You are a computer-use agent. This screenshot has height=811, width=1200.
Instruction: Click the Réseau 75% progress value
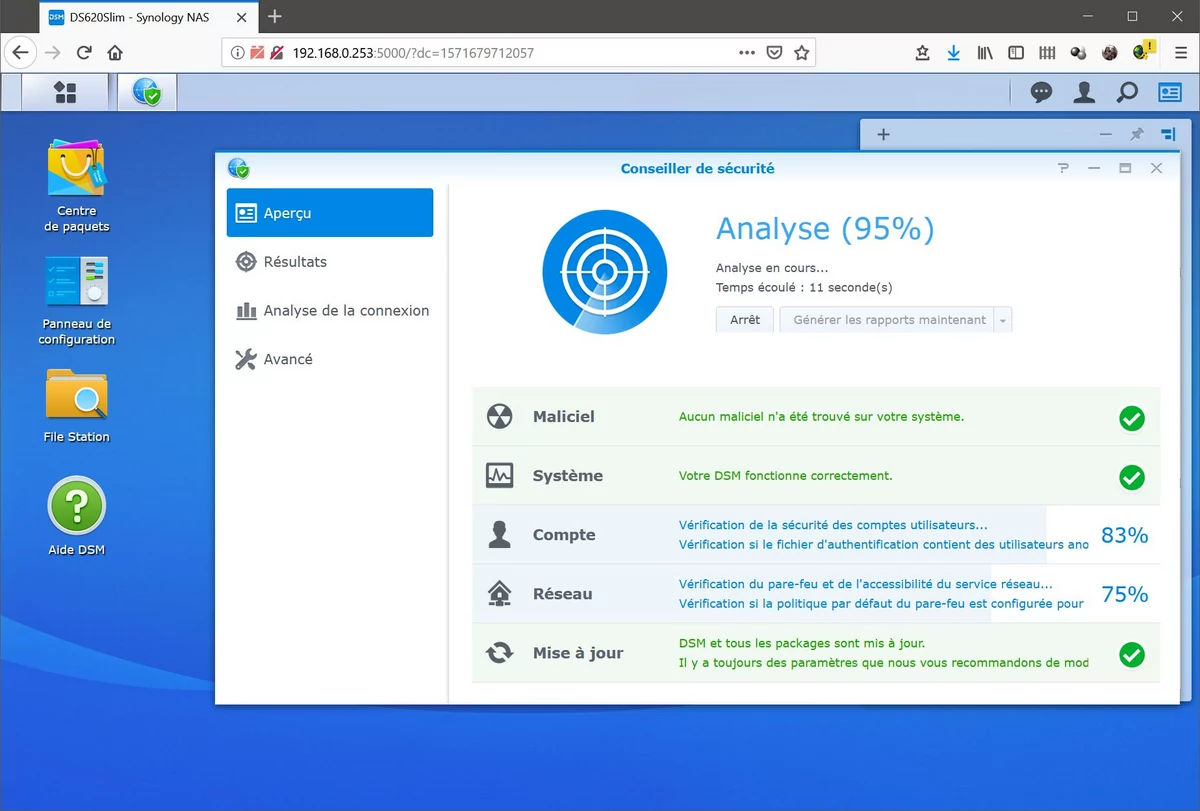(1124, 595)
